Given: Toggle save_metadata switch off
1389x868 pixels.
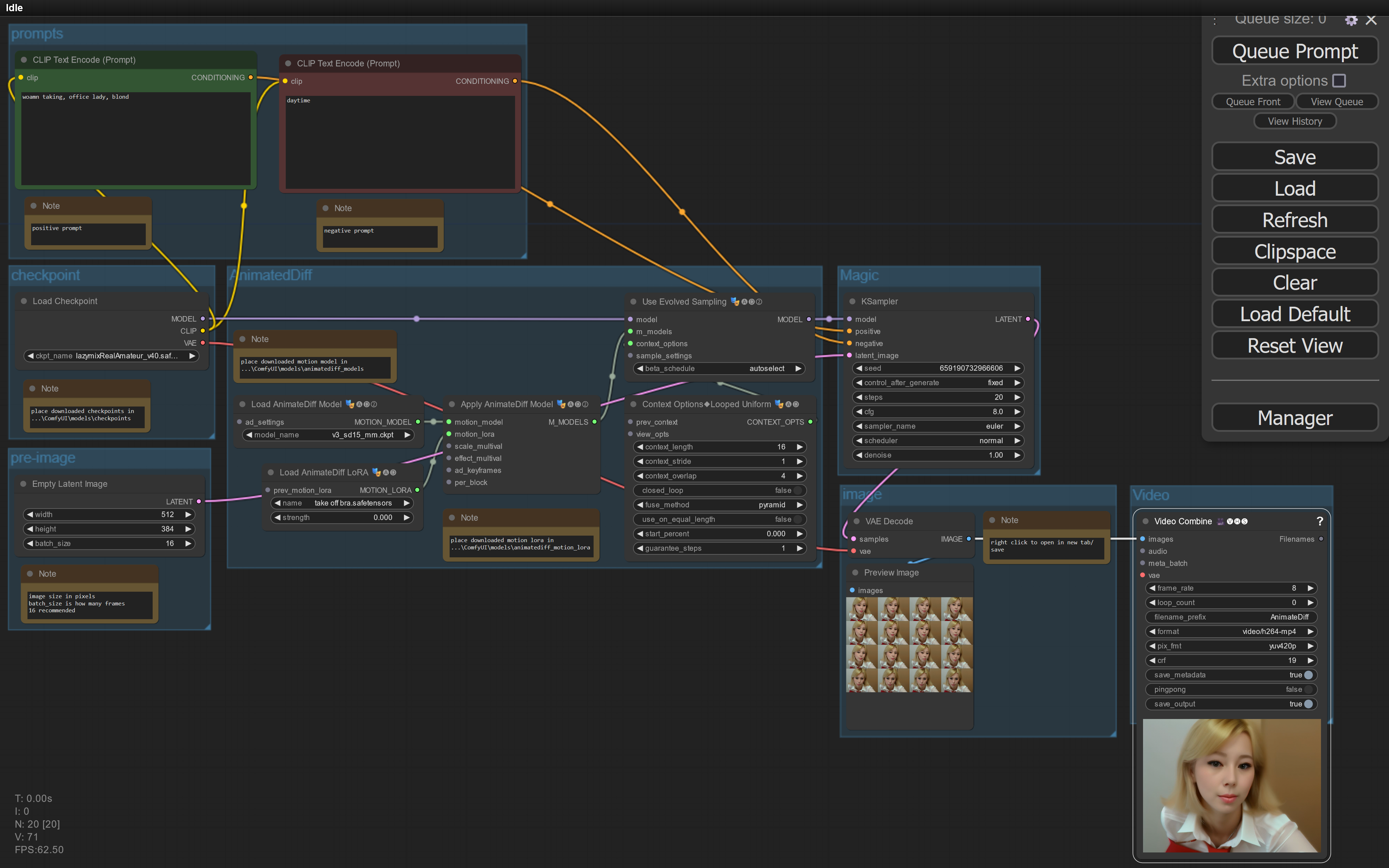Looking at the screenshot, I should (x=1309, y=675).
